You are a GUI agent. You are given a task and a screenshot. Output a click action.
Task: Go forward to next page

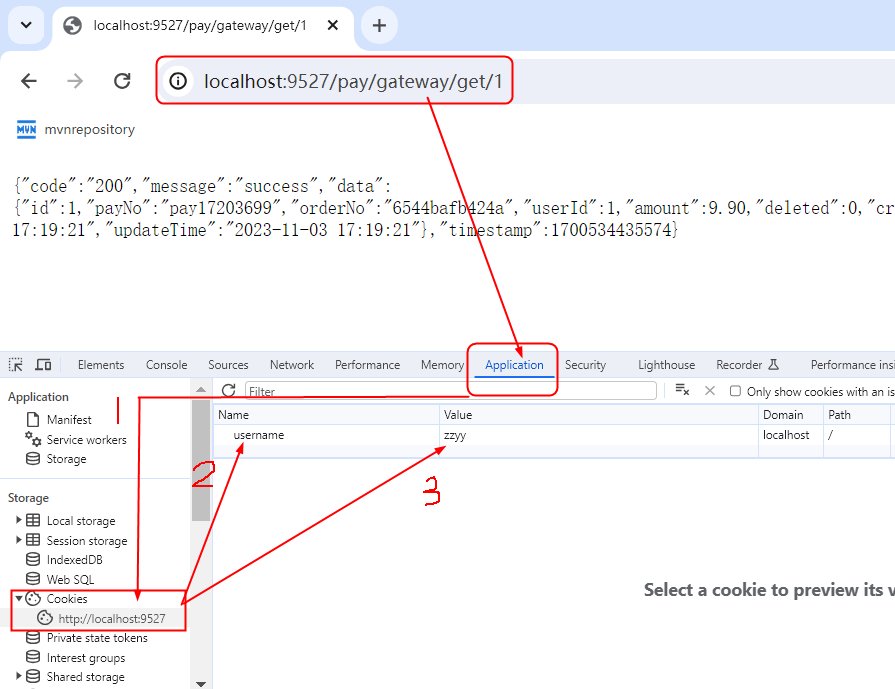pyautogui.click(x=75, y=81)
